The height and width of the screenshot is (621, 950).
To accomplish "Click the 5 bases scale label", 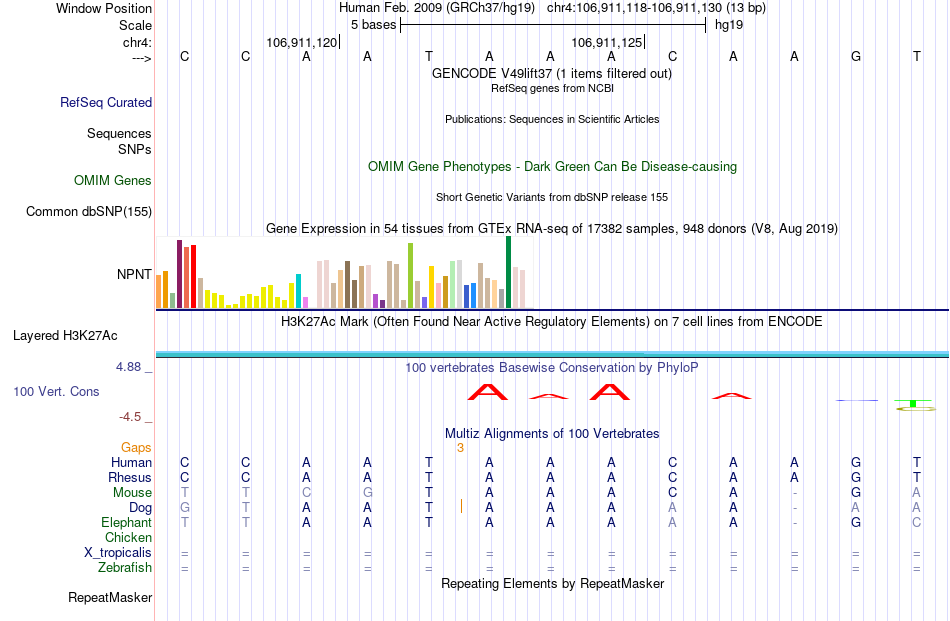I will click(373, 25).
